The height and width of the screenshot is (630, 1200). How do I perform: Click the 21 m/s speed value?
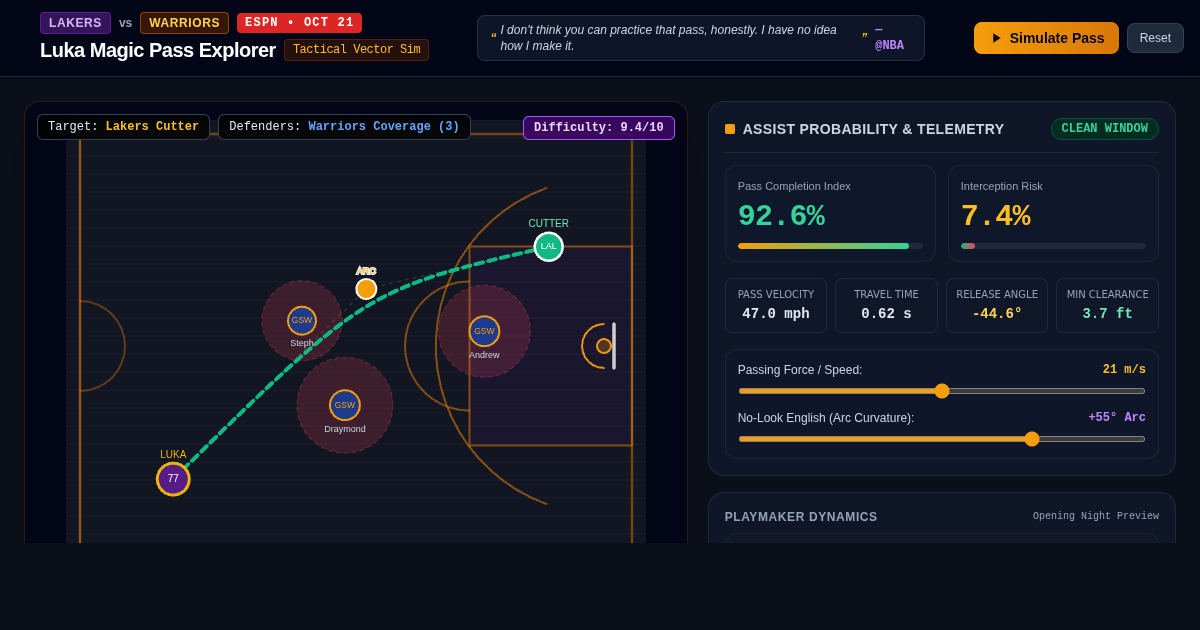(x=1124, y=370)
